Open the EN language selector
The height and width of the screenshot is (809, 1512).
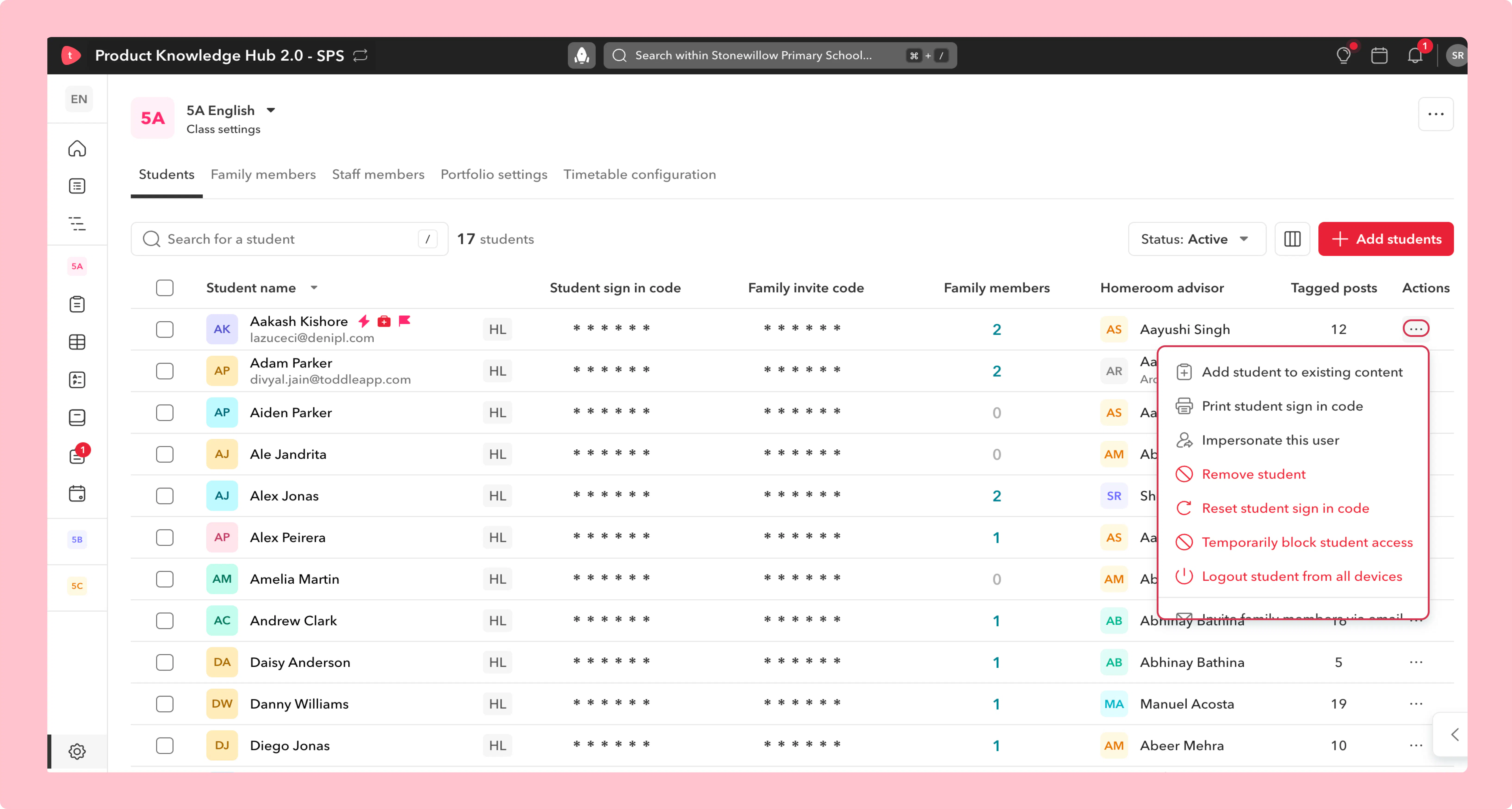pyautogui.click(x=79, y=99)
